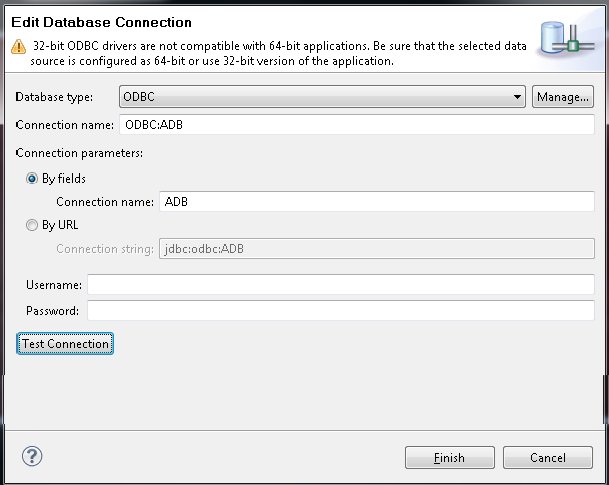Click the yellow warning triangle icon

(x=19, y=46)
